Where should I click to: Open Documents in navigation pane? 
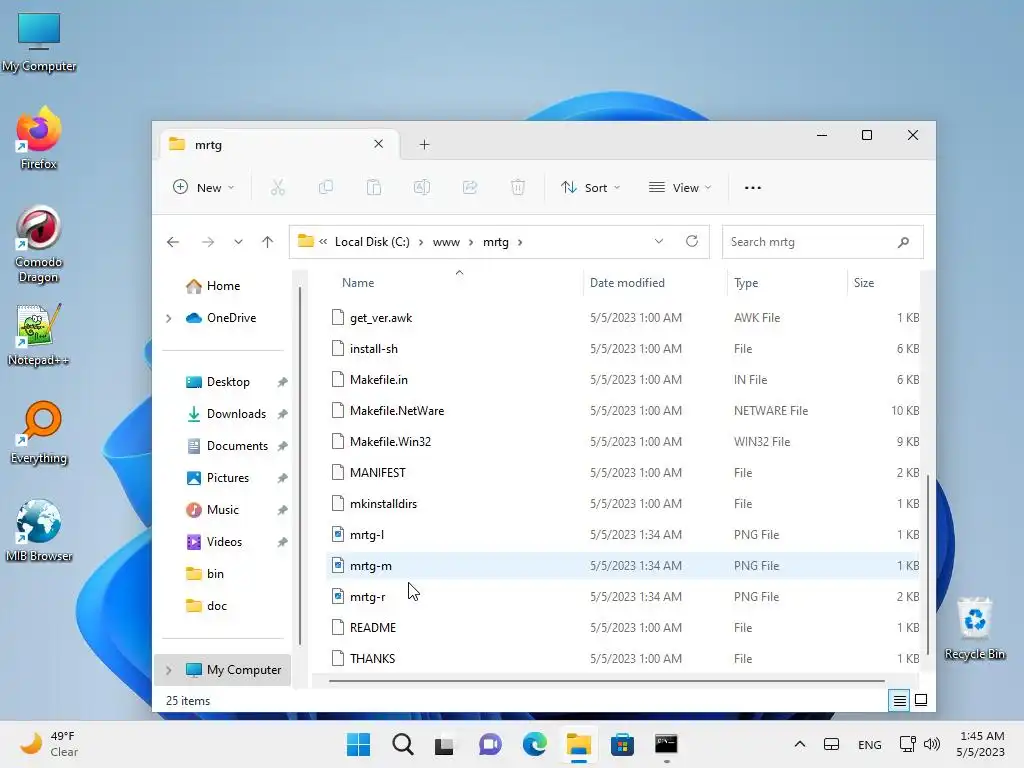click(x=237, y=446)
